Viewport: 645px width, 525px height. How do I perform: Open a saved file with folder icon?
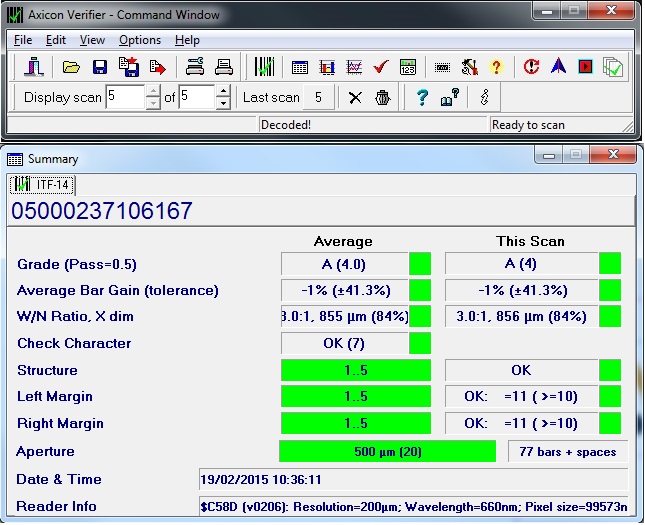point(71,67)
